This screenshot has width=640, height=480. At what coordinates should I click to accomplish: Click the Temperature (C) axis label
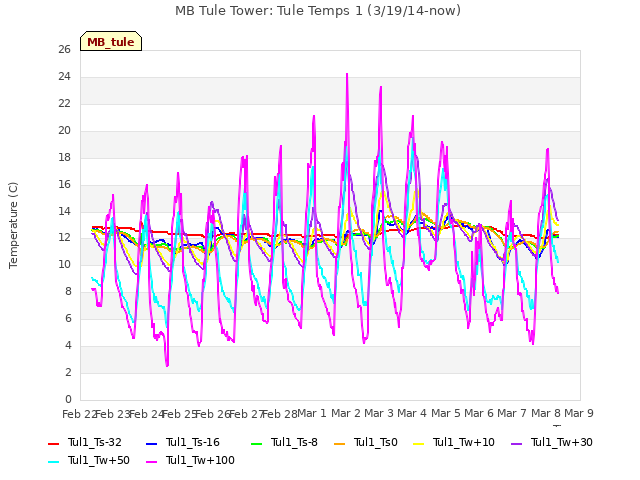click(x=13, y=225)
